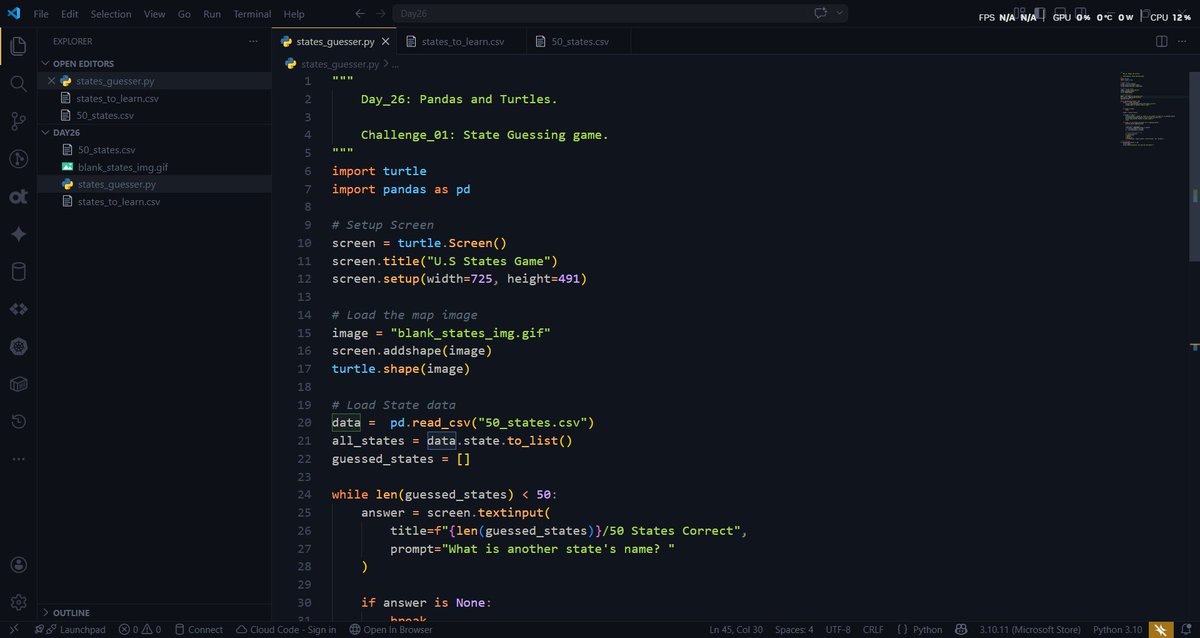Image resolution: width=1200 pixels, height=638 pixels.
Task: Open the Run menu
Action: coord(212,14)
